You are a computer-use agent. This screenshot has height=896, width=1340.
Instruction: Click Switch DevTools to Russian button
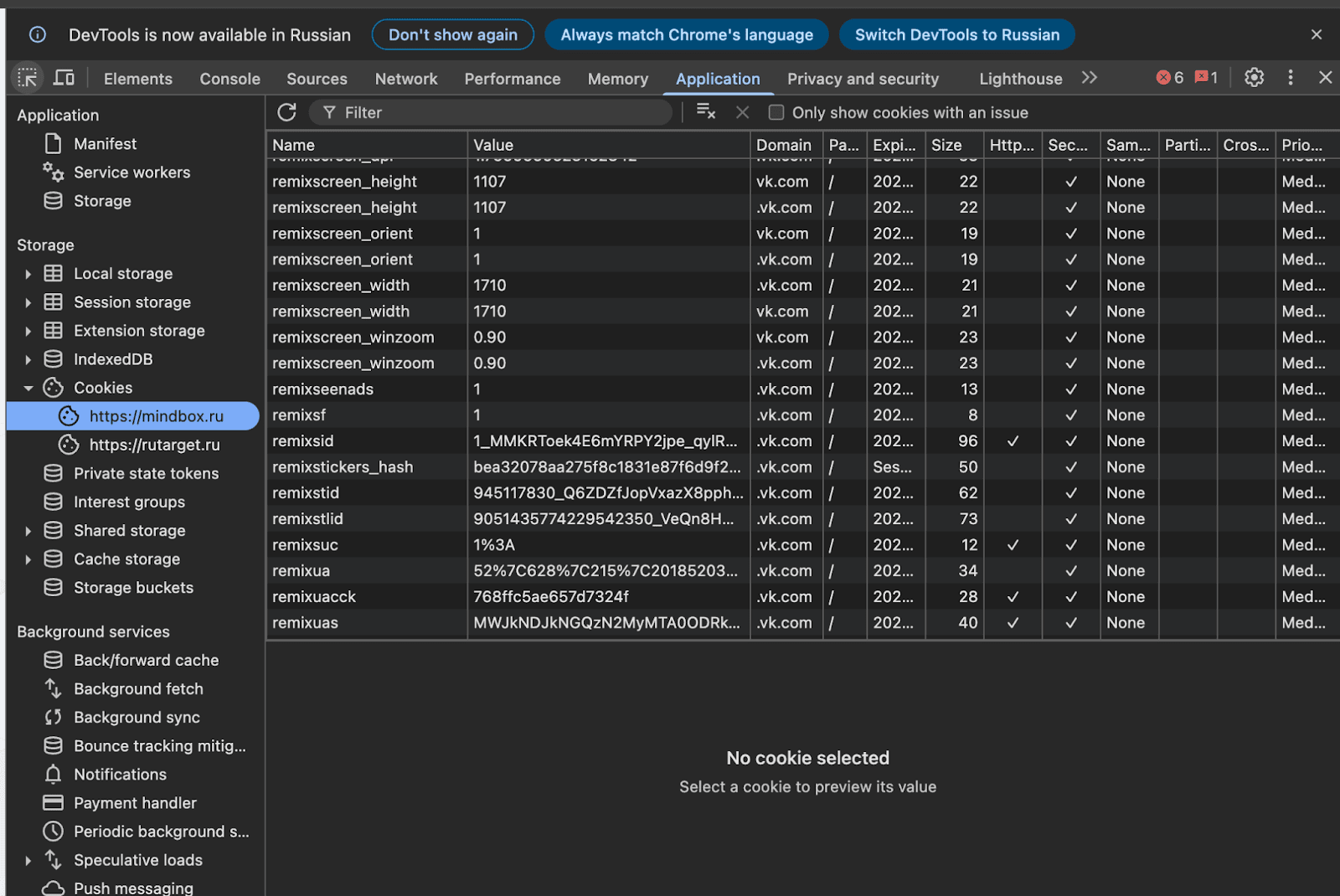(957, 34)
